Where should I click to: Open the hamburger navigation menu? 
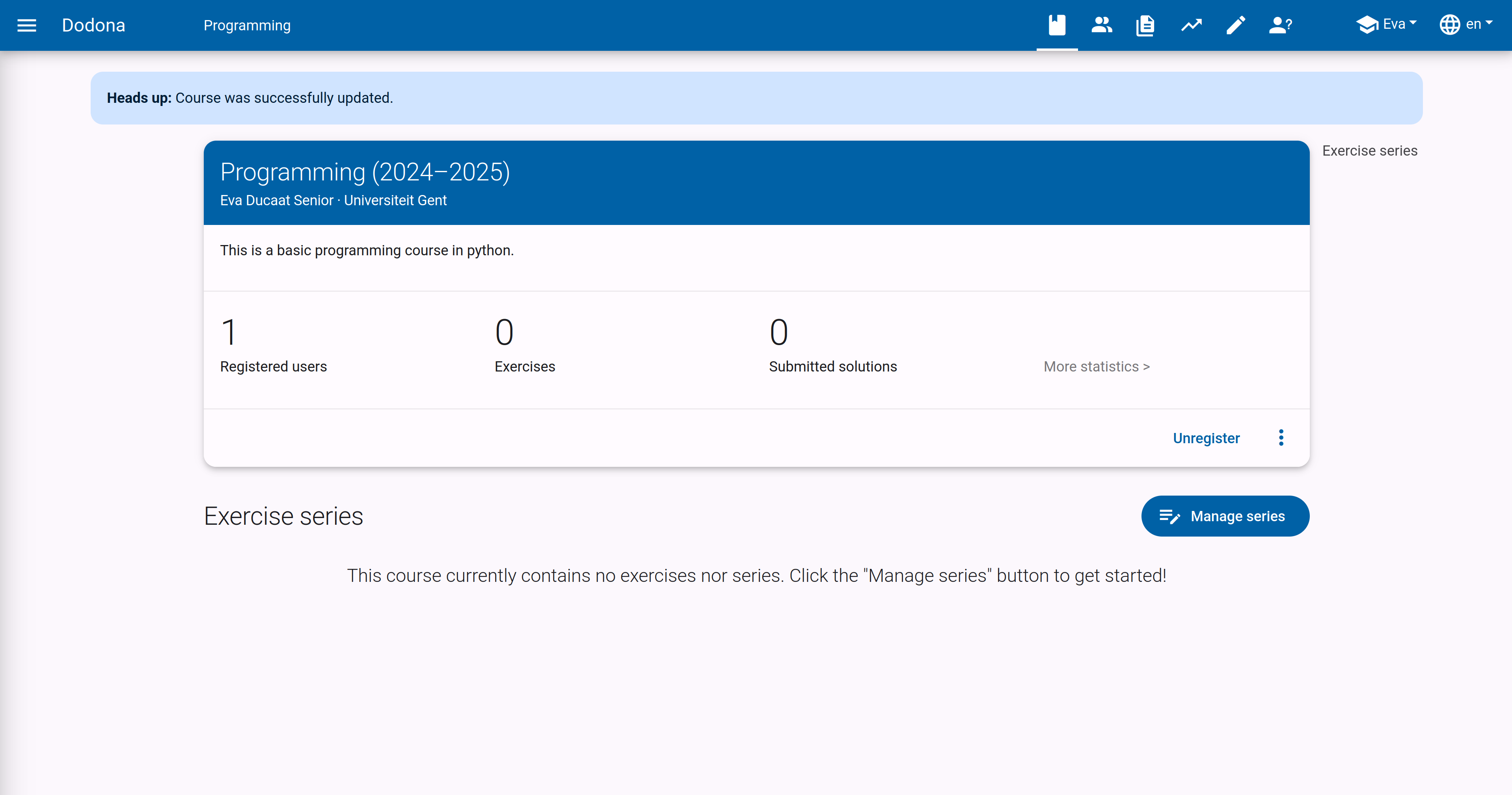click(26, 25)
